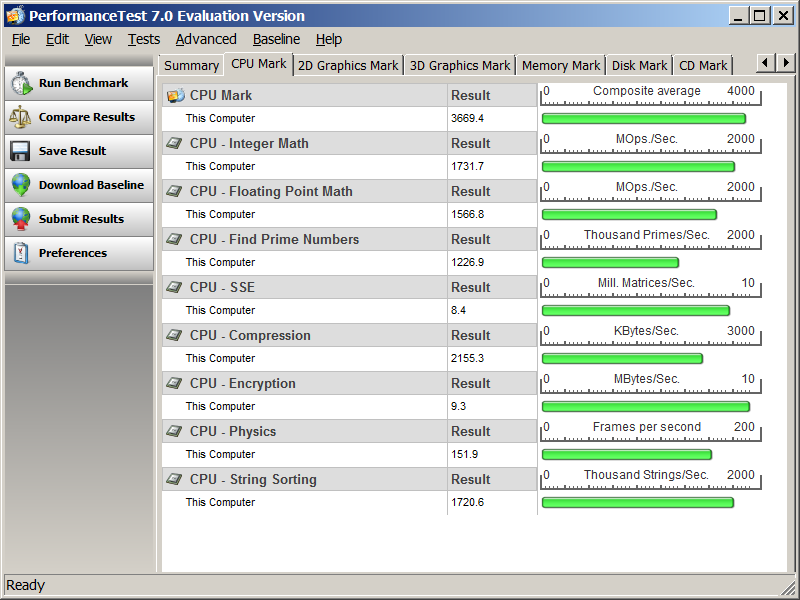800x600 pixels.
Task: Click the chip icon beside CPU - SSE
Action: pyautogui.click(x=174, y=287)
